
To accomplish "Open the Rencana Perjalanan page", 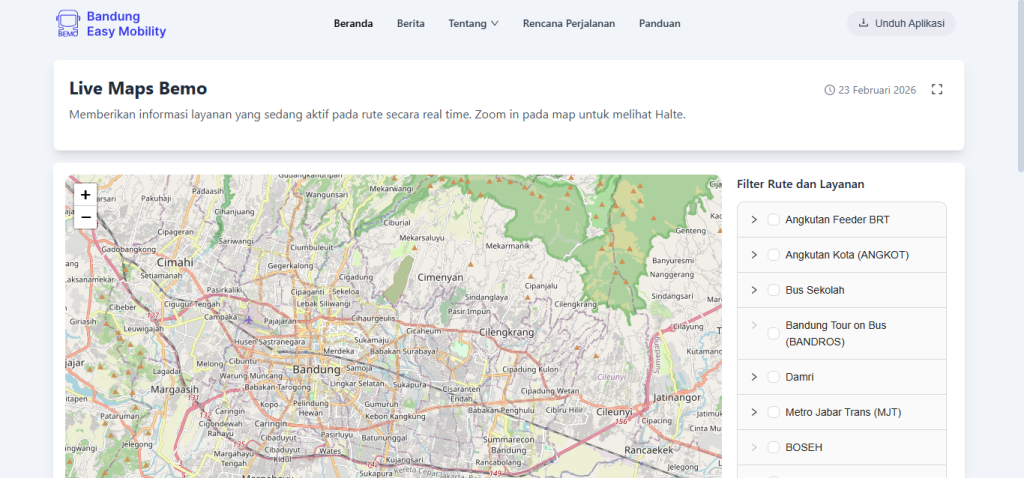I will point(568,23).
